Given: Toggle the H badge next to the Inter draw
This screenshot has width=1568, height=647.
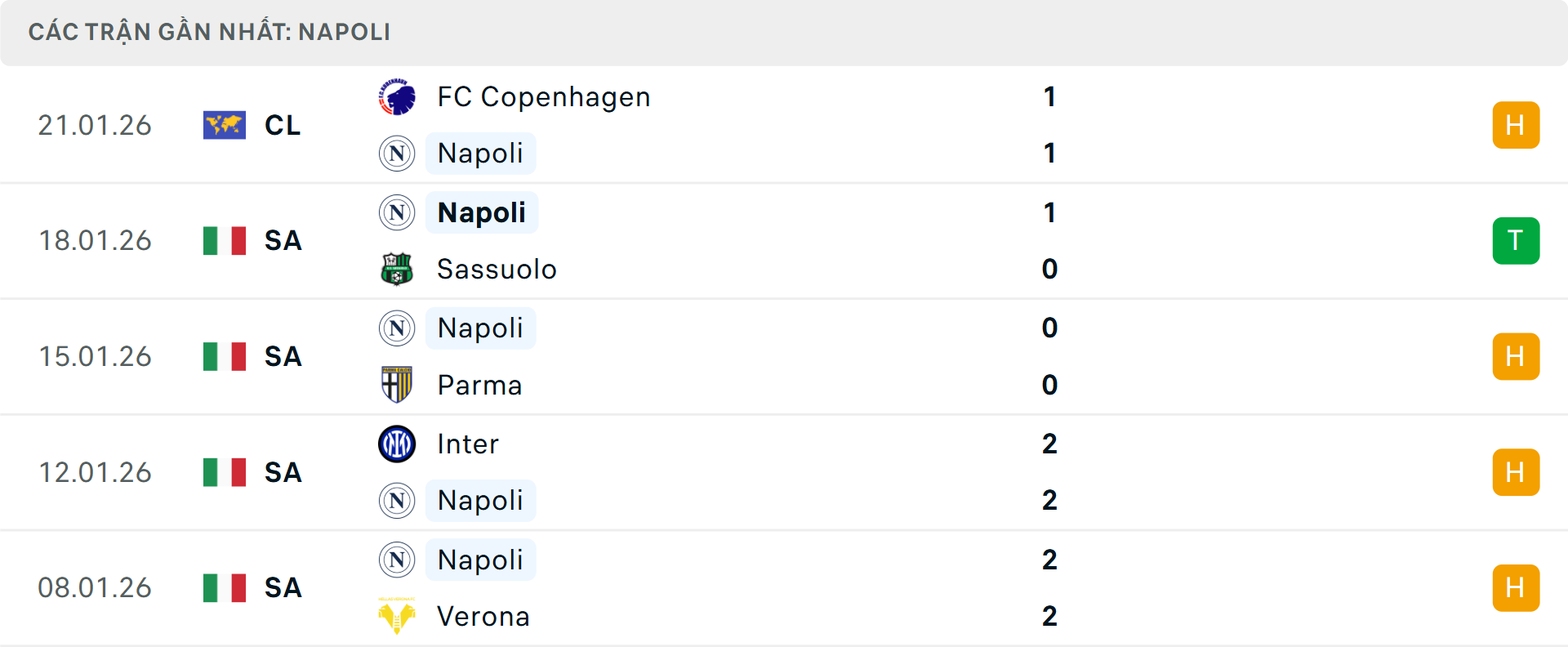Looking at the screenshot, I should (1516, 472).
